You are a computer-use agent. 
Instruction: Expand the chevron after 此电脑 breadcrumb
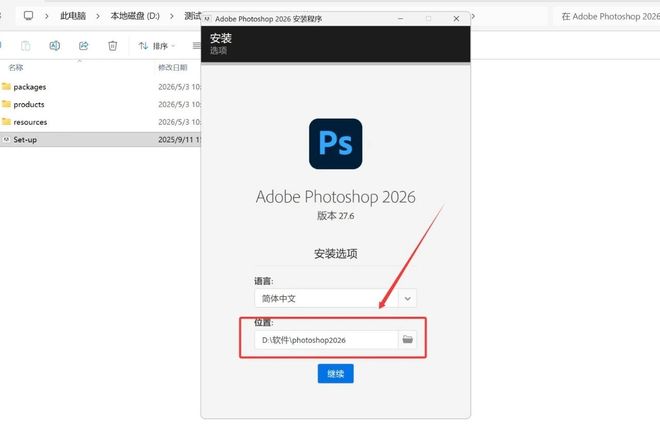tap(98, 16)
